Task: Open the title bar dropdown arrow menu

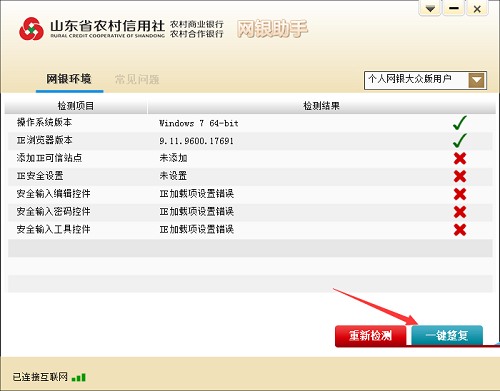Action: tap(430, 8)
